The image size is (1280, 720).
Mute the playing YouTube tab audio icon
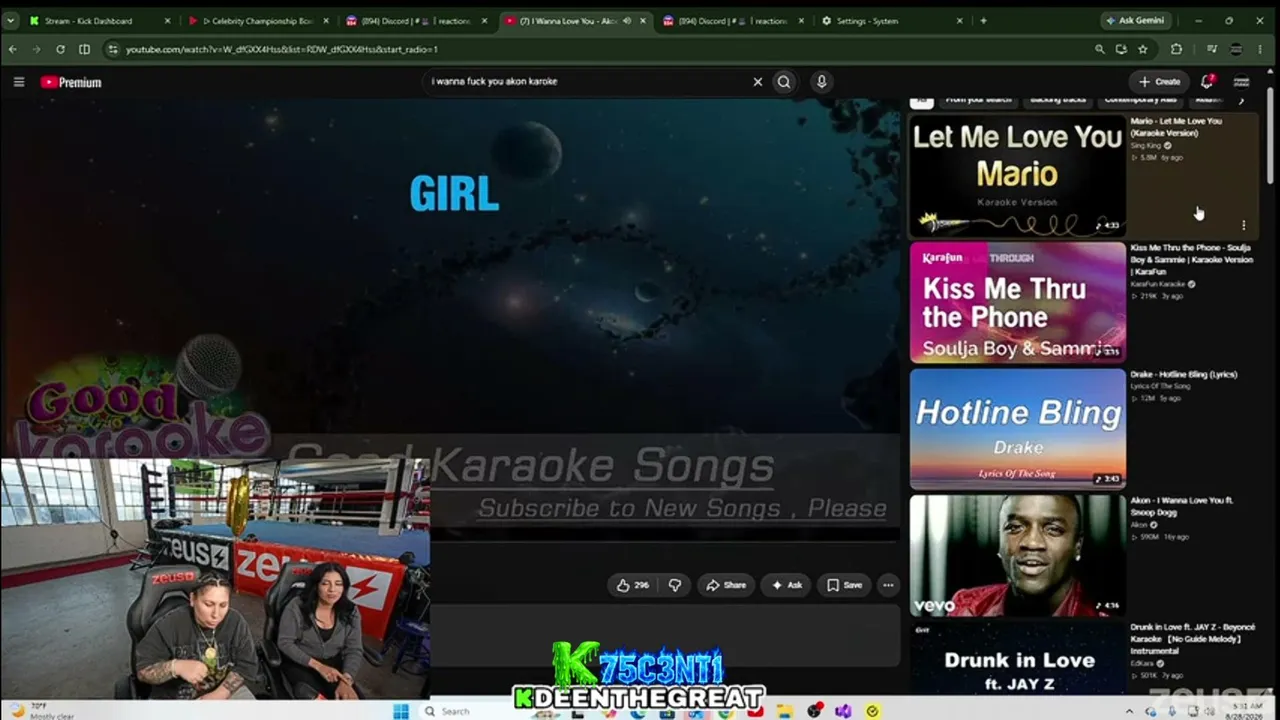(x=628, y=21)
